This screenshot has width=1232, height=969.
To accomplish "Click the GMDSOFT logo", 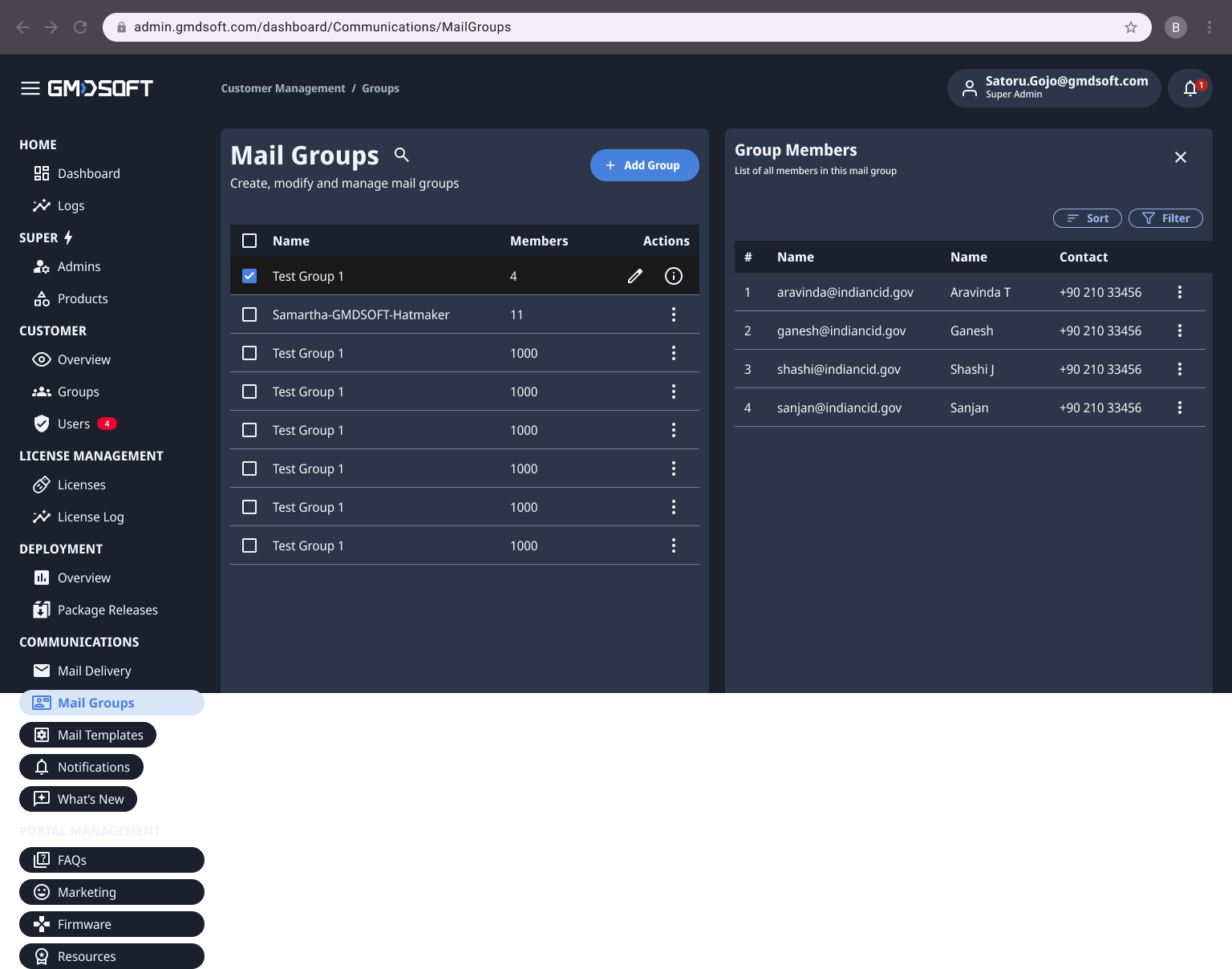I will (100, 88).
